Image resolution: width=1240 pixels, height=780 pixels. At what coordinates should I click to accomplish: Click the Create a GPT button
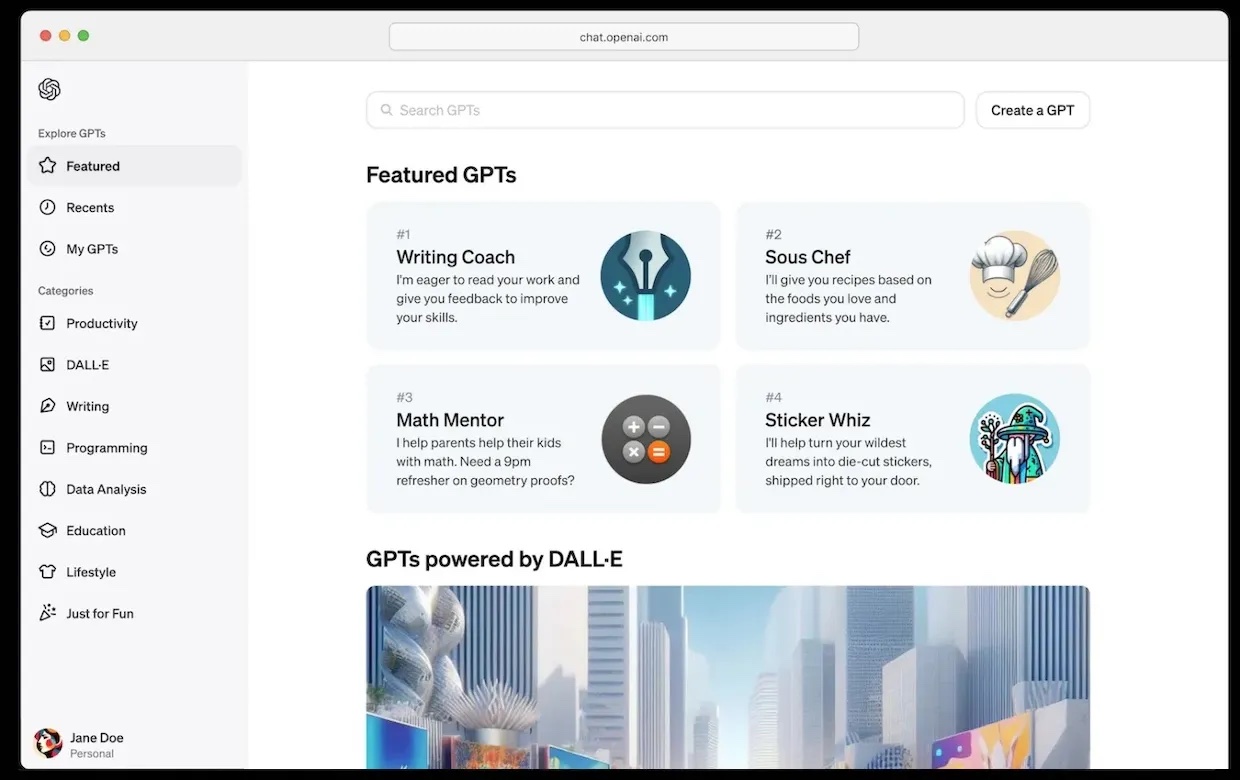[x=1033, y=110]
